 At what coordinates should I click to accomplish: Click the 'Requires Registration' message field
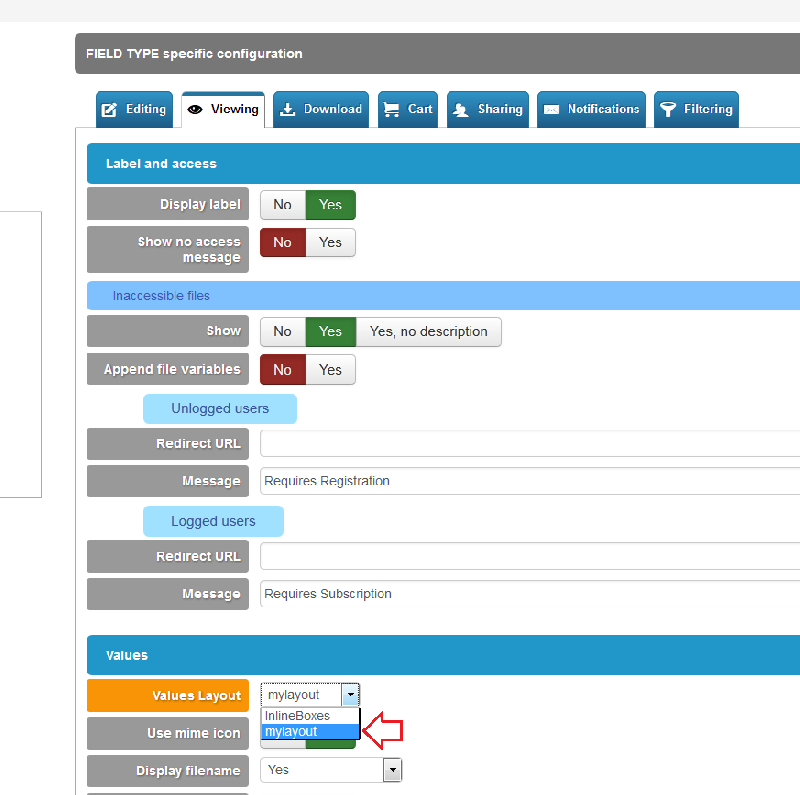click(530, 481)
